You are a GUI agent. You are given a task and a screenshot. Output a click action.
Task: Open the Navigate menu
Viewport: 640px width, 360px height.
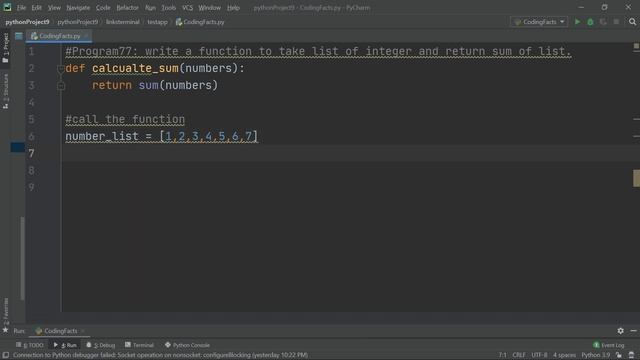[78, 7]
